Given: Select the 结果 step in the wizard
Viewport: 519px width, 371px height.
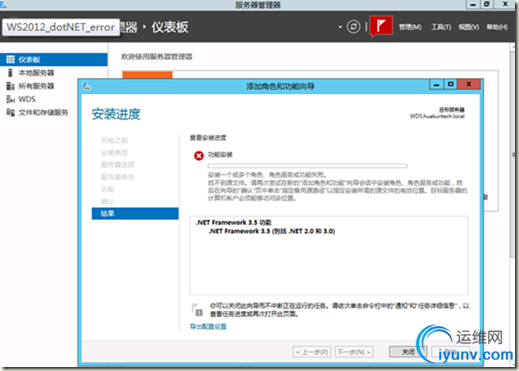Looking at the screenshot, I should coord(135,213).
